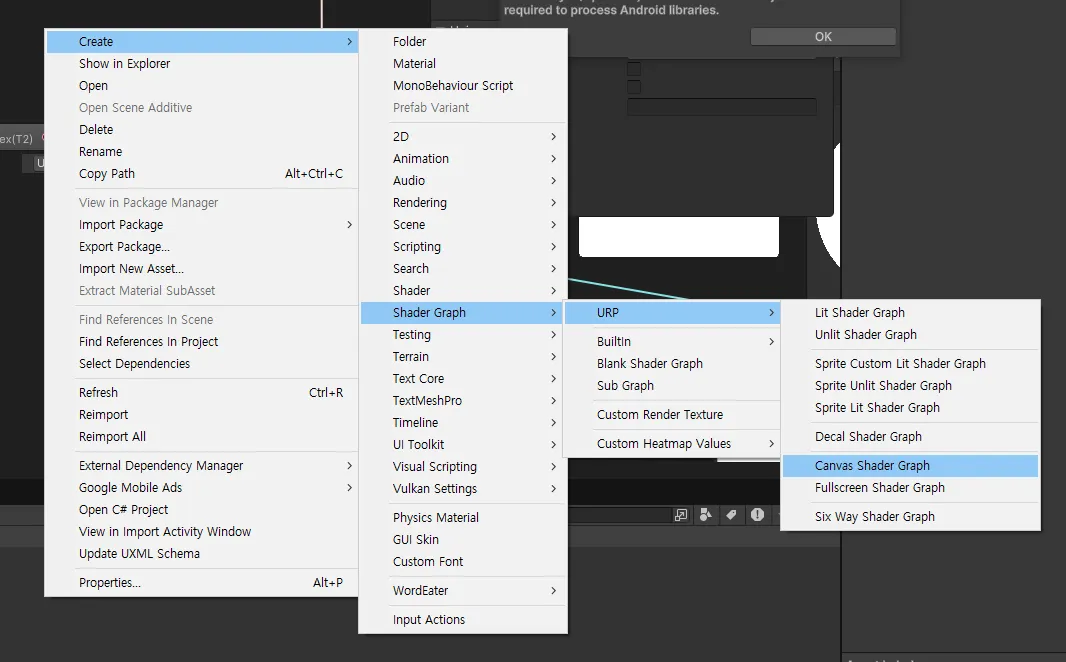Click the dark text field in the dialog
This screenshot has height=662, width=1066.
point(721,107)
